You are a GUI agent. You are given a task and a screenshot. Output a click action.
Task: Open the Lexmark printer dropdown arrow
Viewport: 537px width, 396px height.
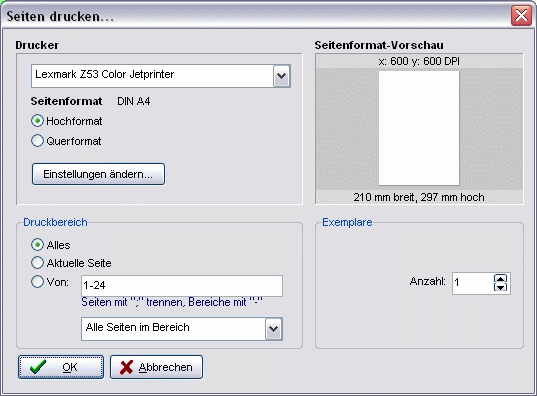pyautogui.click(x=282, y=76)
